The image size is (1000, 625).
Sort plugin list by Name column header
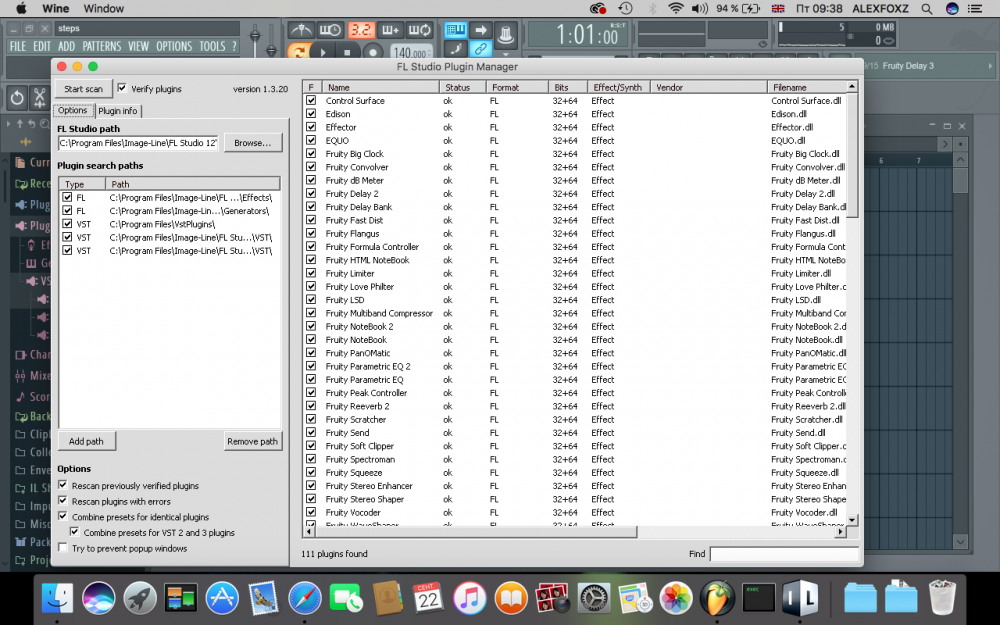coord(380,87)
